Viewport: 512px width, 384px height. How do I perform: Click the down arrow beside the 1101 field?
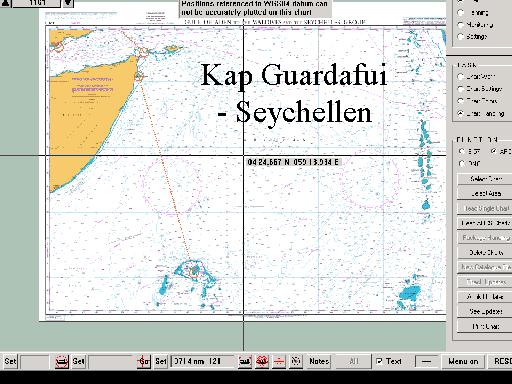pyautogui.click(x=68, y=3)
